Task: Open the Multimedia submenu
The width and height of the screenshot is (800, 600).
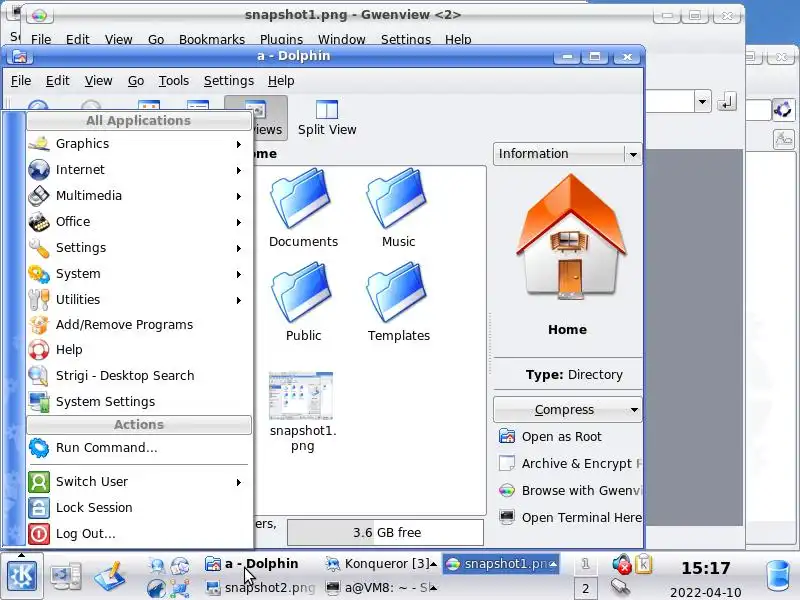Action: coord(139,196)
